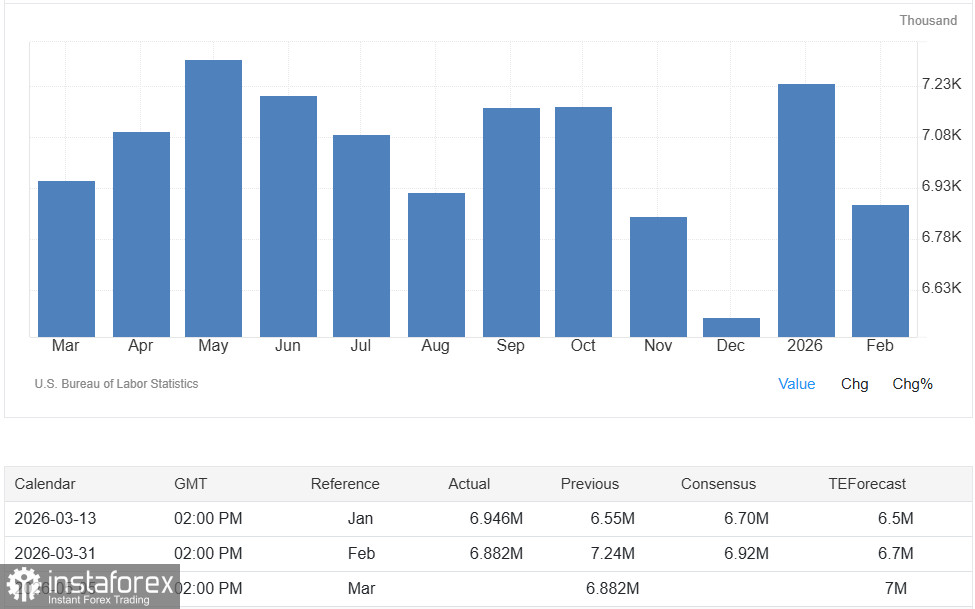Switch chart to Value view
The width and height of the screenshot is (975, 609).
(797, 384)
